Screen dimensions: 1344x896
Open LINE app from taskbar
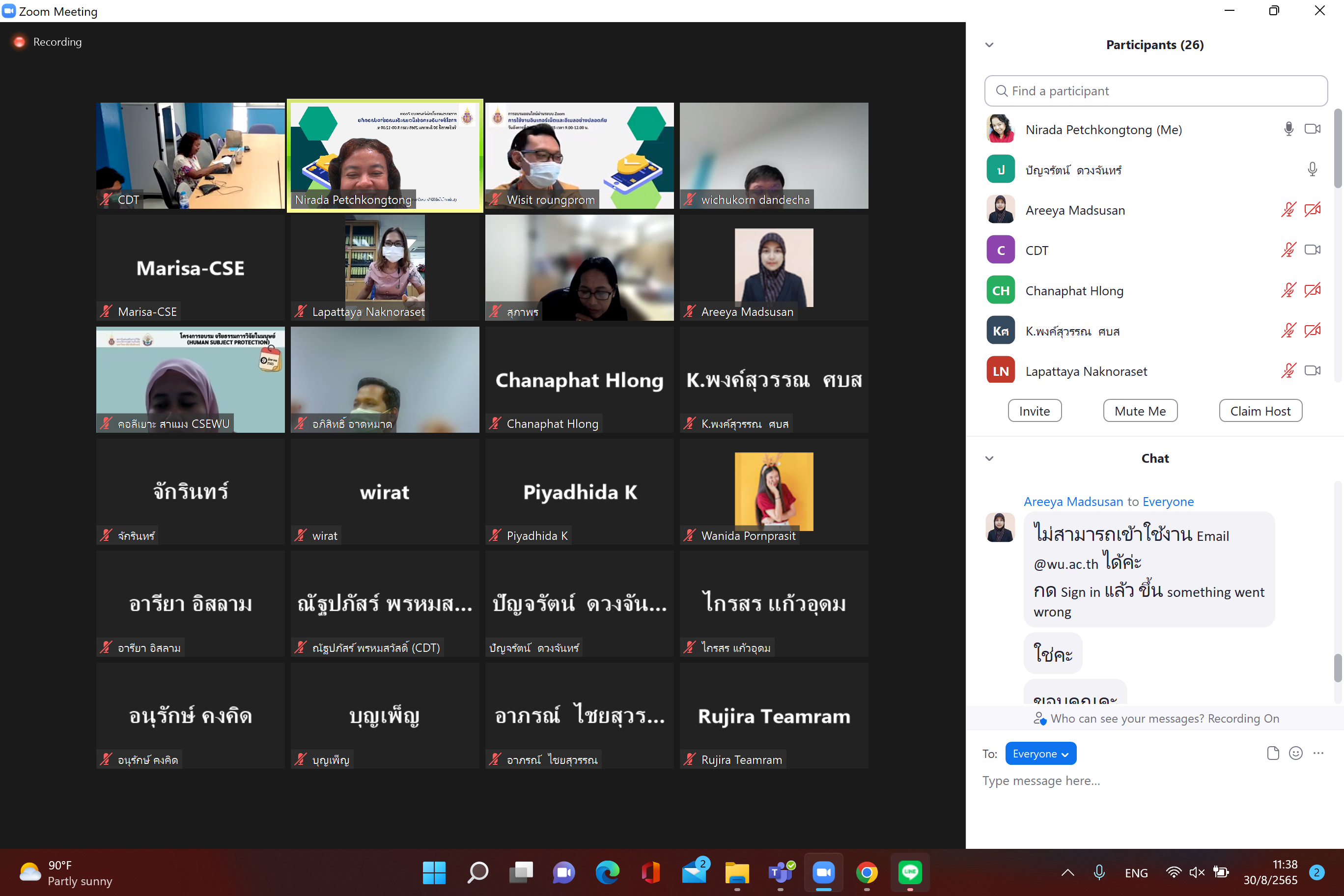909,872
